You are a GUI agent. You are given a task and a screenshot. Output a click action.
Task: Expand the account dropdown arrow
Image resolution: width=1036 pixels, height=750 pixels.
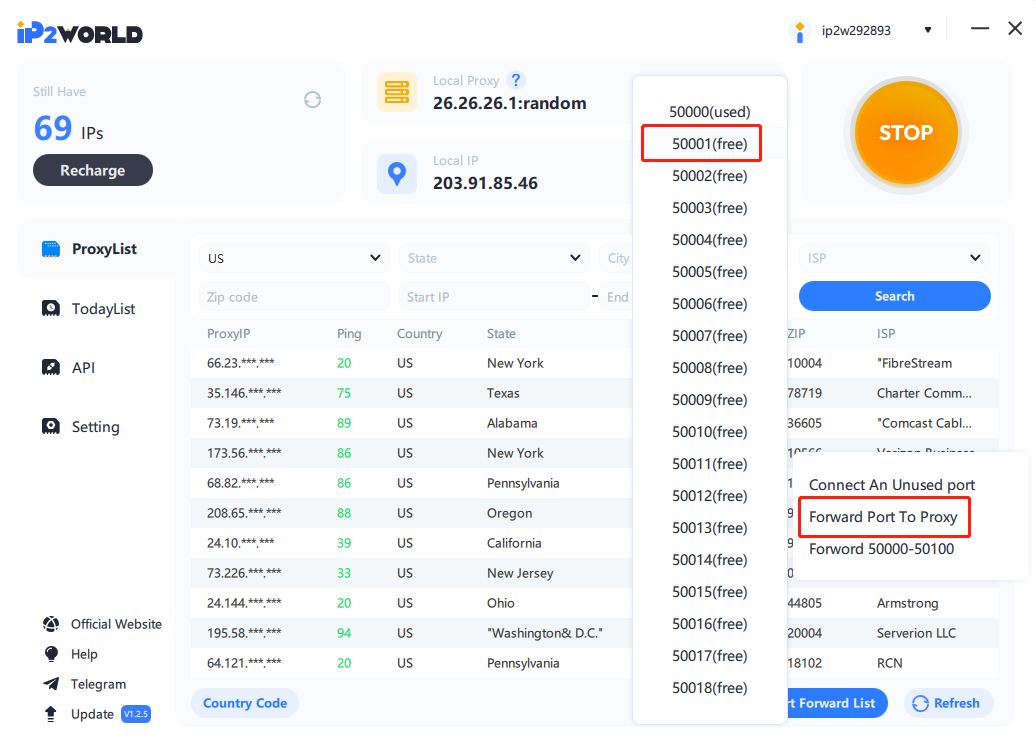coord(928,30)
